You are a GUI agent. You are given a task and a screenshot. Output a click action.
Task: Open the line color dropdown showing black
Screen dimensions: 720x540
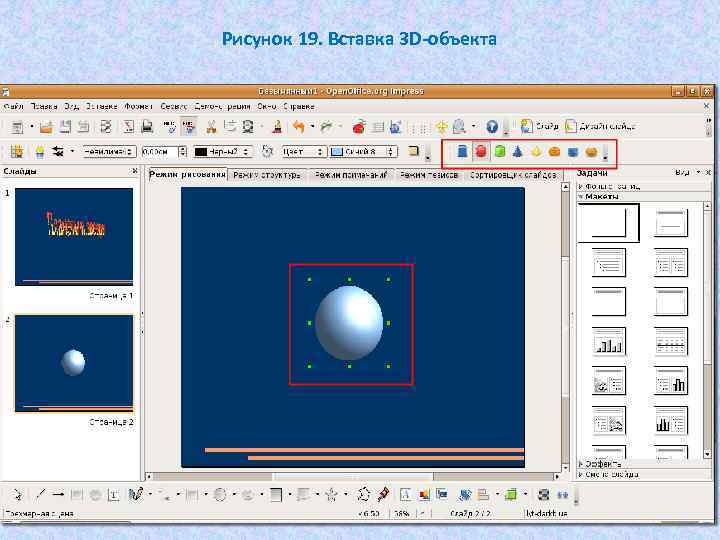(223, 152)
